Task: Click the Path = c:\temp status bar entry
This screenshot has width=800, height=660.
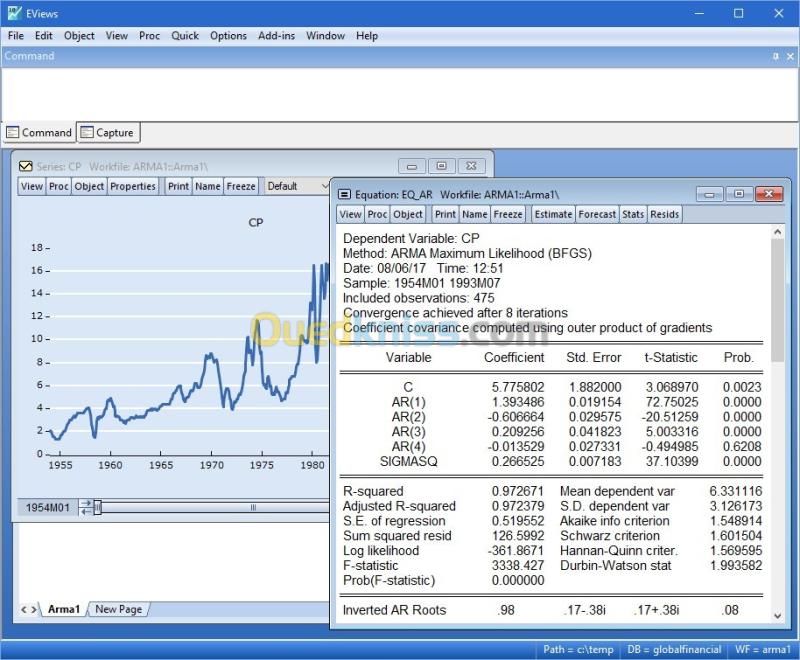Action: tap(578, 649)
